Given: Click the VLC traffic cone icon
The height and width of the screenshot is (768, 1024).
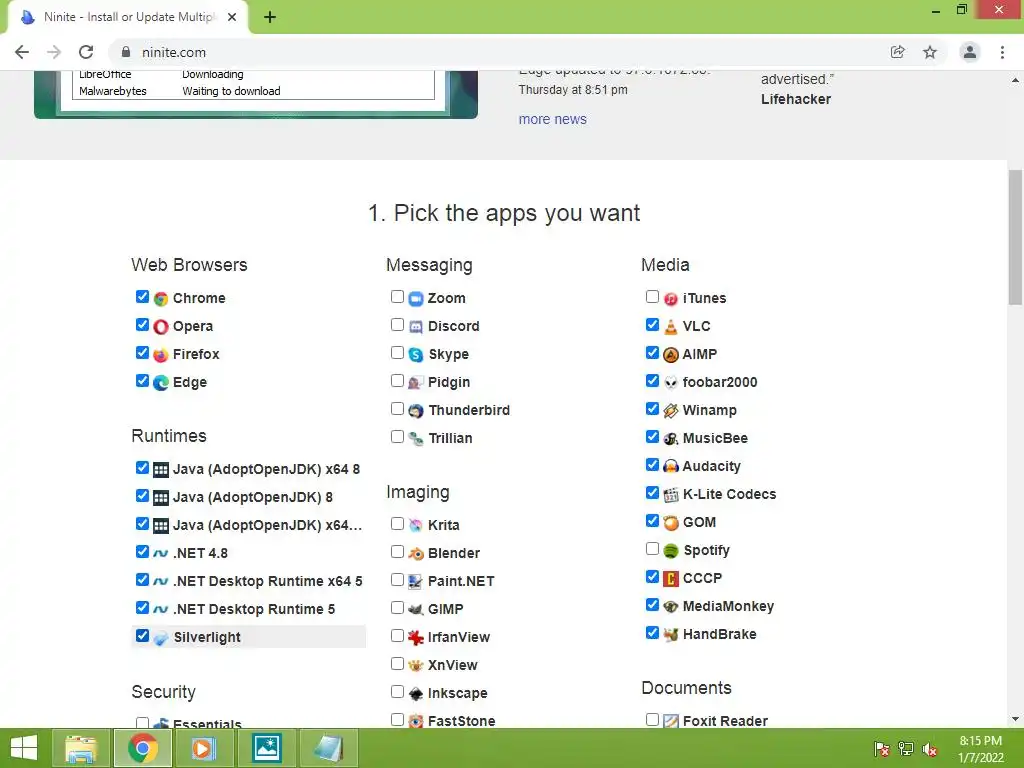Looking at the screenshot, I should [x=671, y=327].
